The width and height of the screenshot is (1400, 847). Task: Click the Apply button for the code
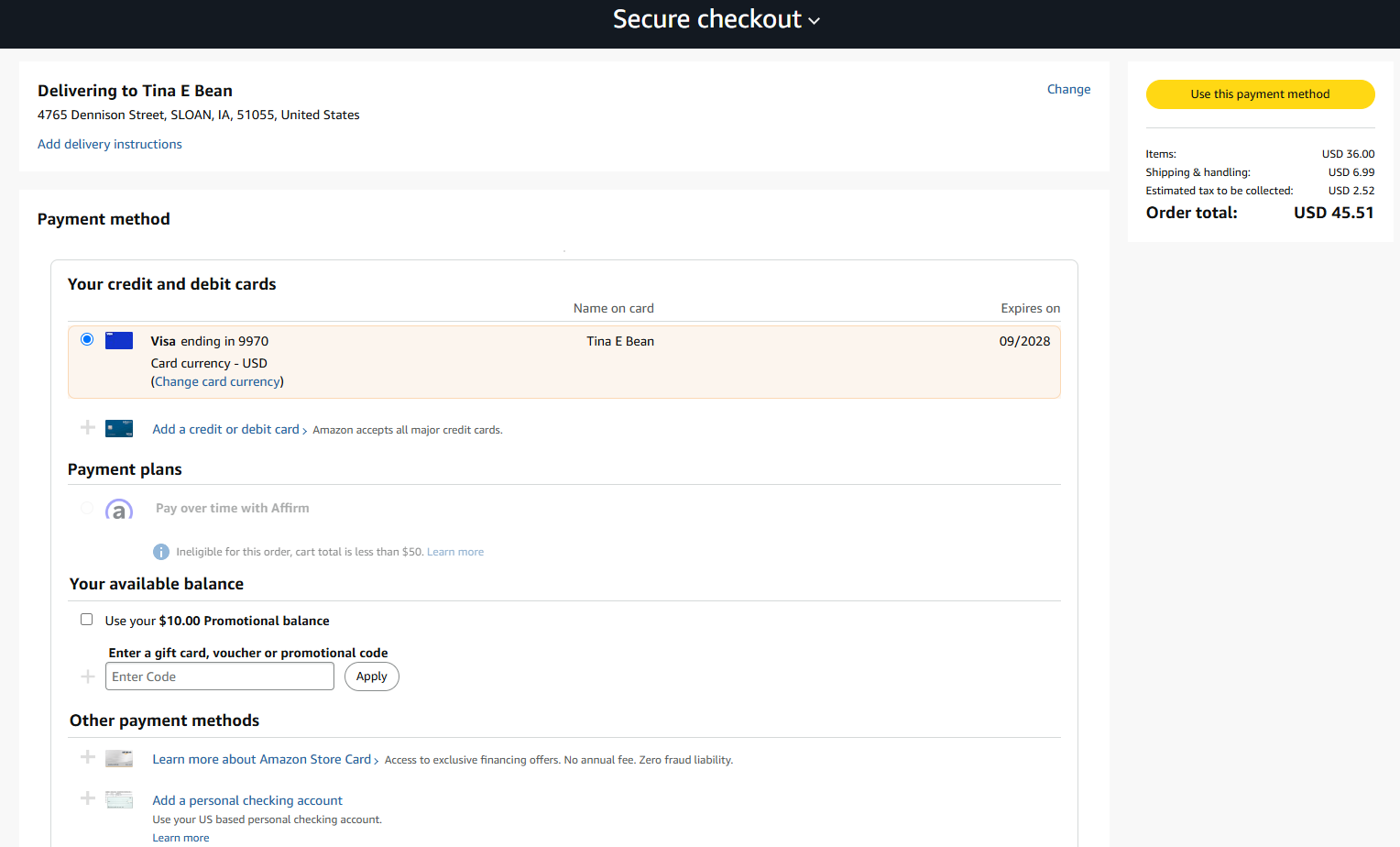(x=372, y=676)
